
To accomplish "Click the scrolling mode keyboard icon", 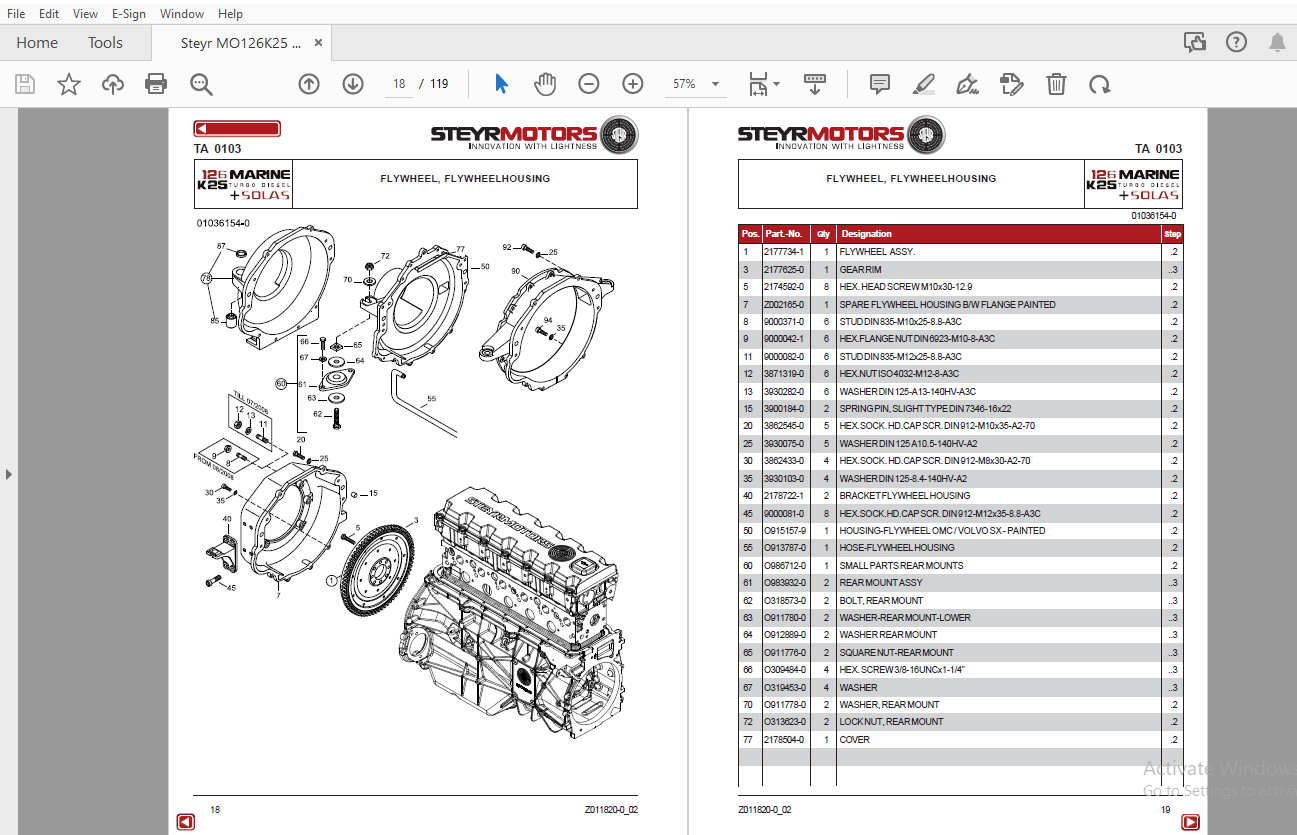I will coord(815,84).
